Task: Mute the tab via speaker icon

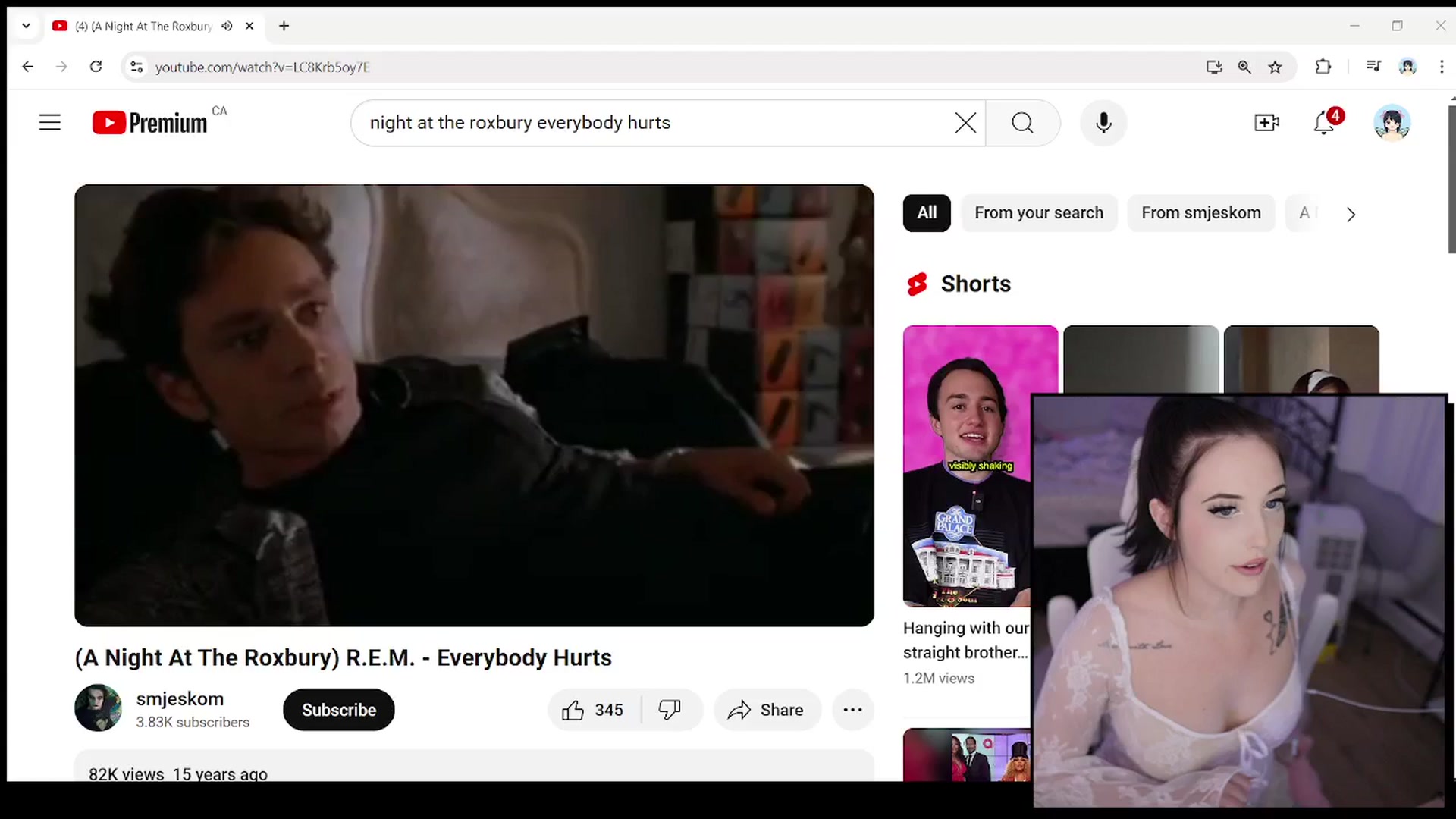Action: (227, 26)
